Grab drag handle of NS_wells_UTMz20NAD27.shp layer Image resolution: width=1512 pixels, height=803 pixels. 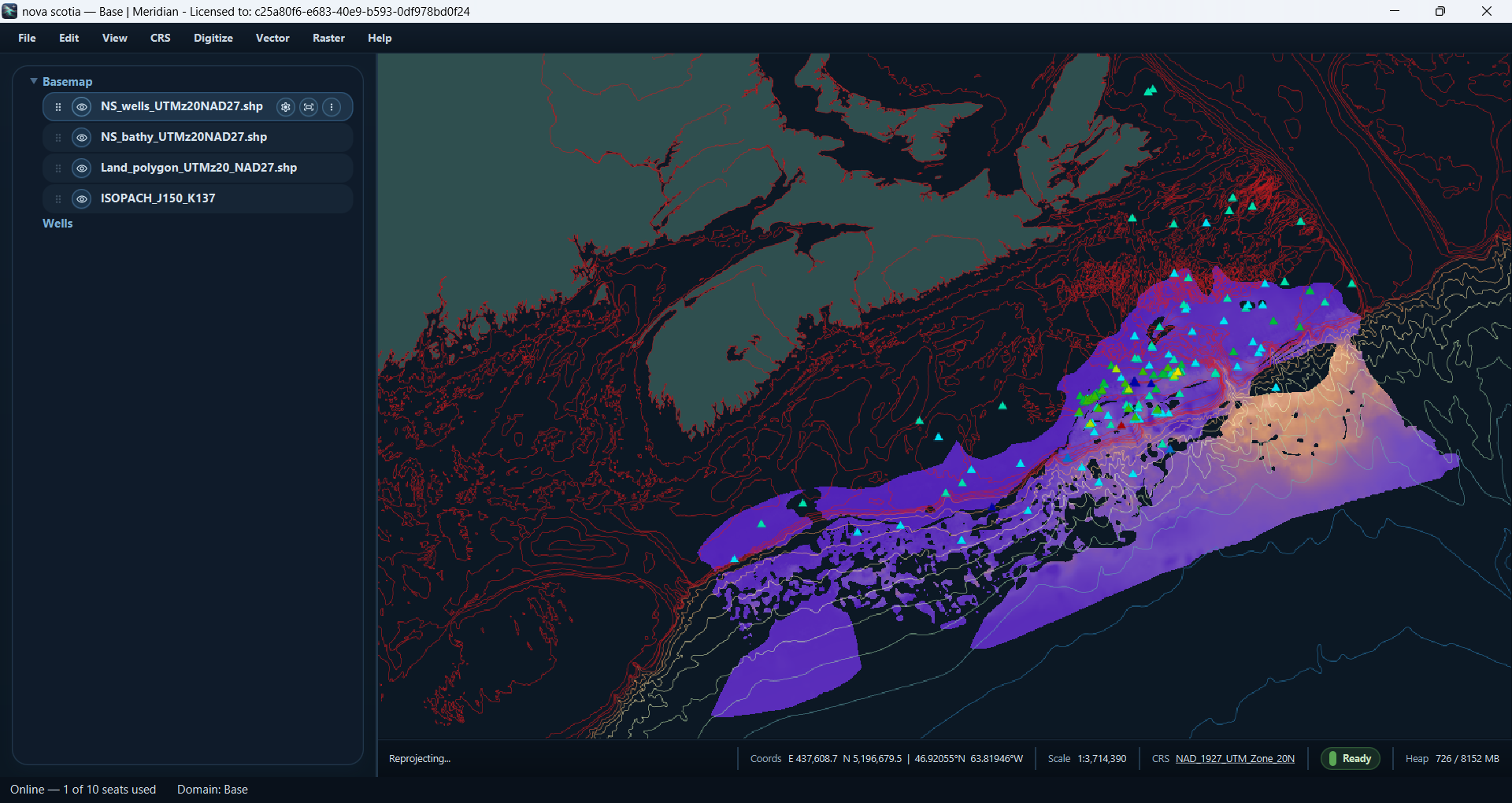point(58,107)
